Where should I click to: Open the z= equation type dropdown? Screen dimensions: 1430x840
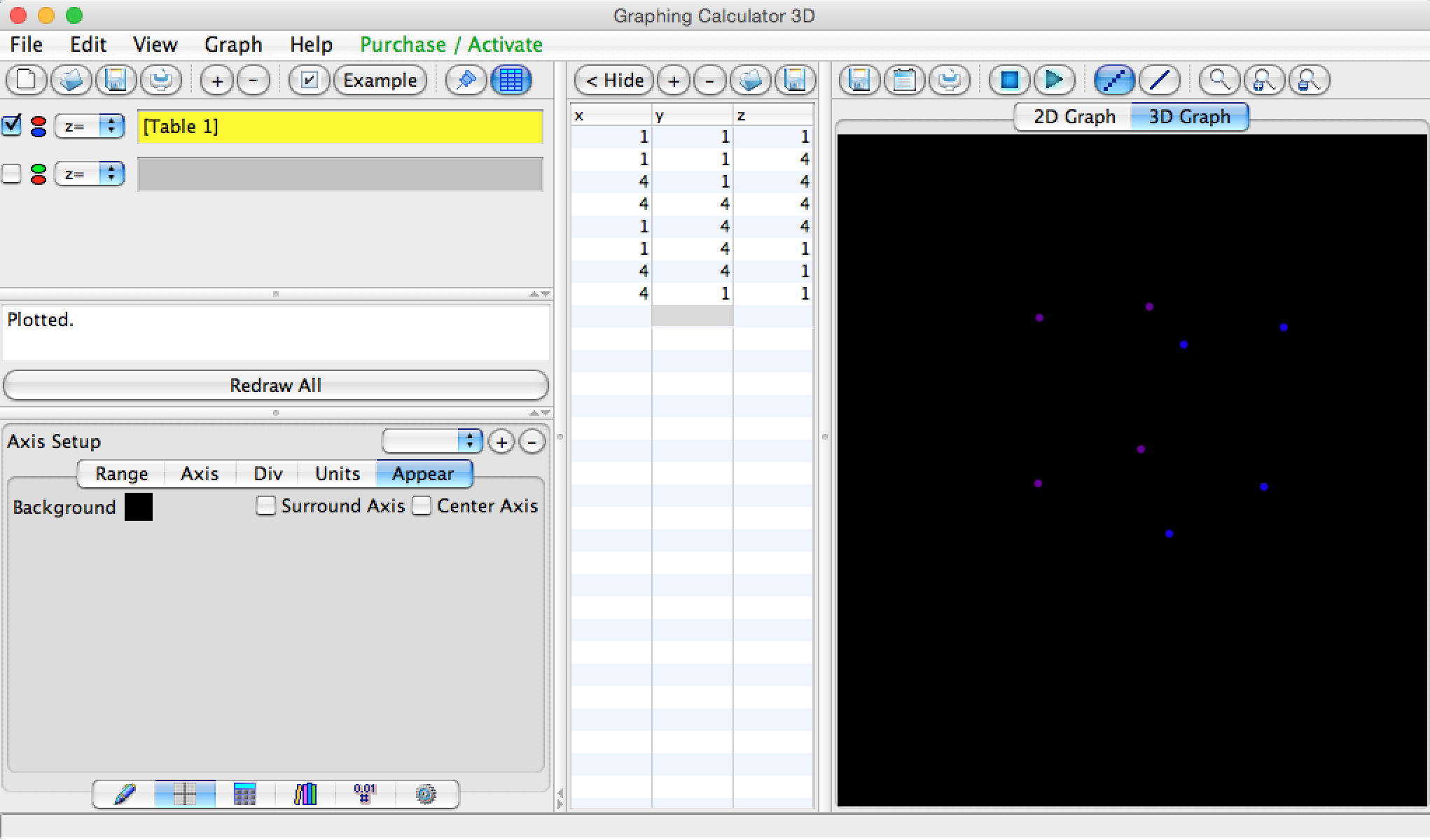(x=90, y=127)
